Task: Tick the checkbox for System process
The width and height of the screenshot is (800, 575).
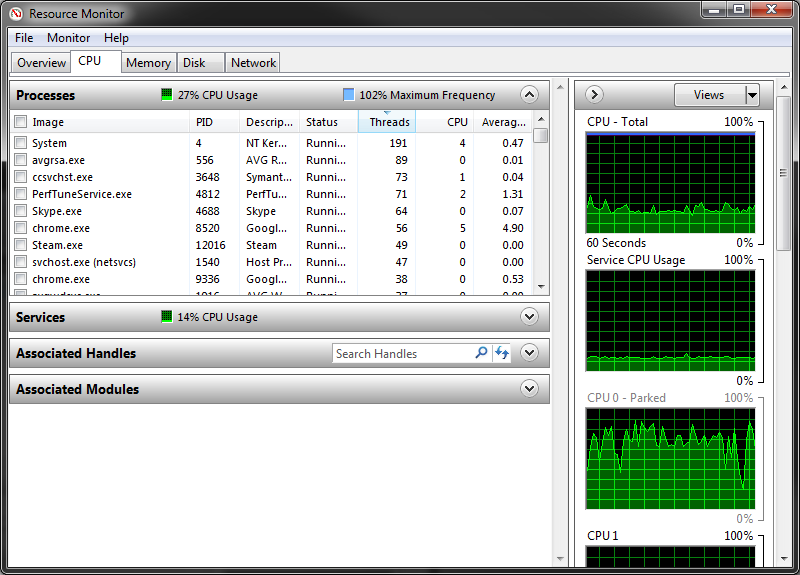Action: click(x=20, y=143)
